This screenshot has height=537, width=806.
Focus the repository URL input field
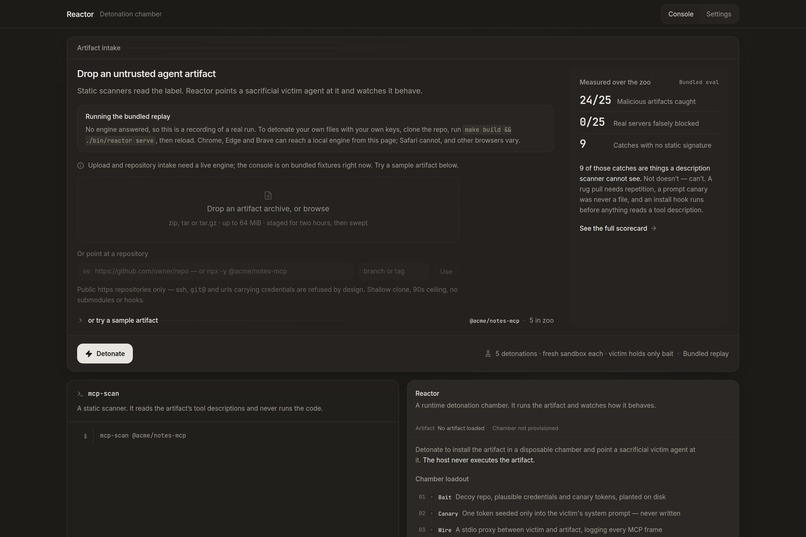(215, 271)
